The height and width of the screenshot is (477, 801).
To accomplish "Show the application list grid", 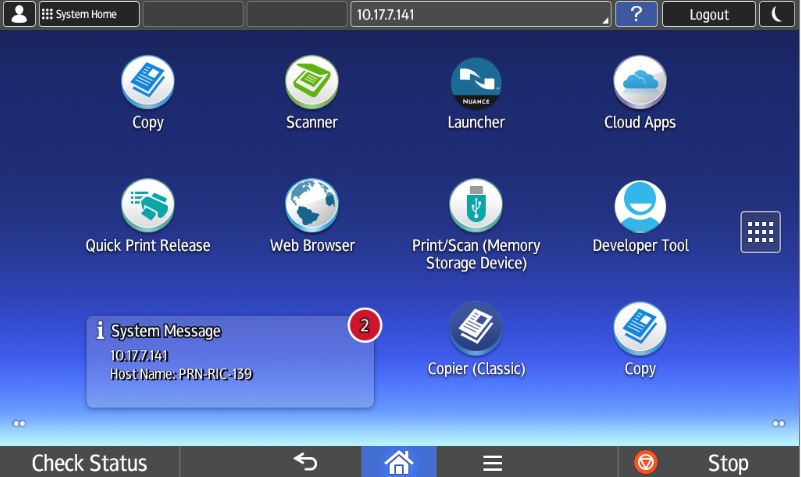I will point(760,232).
